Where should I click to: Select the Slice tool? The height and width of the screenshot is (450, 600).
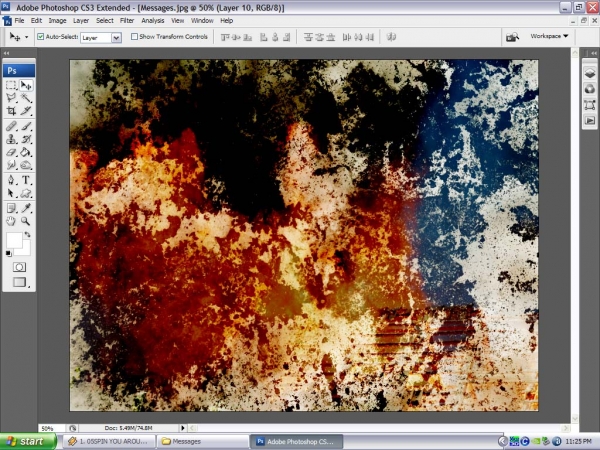(26, 111)
